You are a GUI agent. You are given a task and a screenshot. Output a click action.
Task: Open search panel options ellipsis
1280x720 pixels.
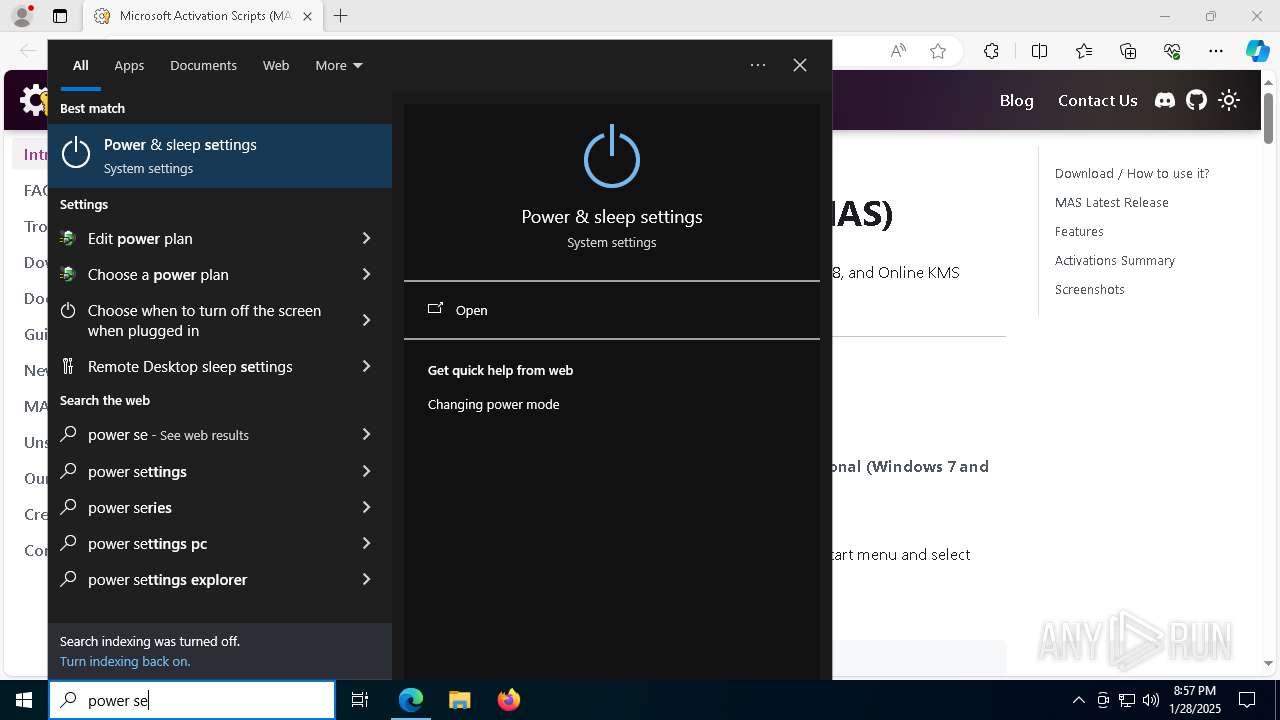coord(758,65)
